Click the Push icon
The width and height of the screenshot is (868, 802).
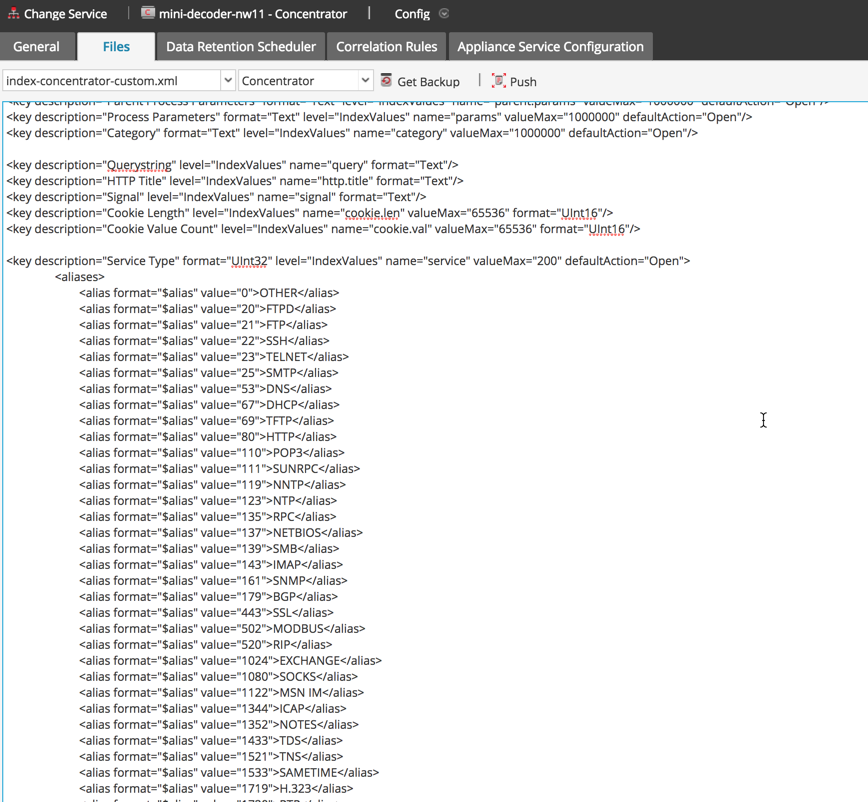click(499, 81)
